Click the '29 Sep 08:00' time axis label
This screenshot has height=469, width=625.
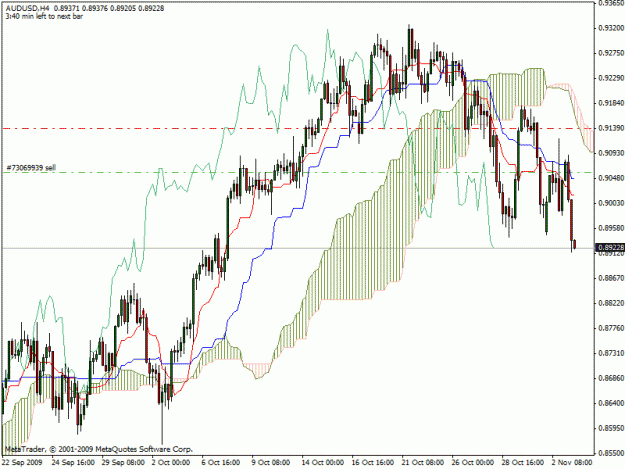123,462
